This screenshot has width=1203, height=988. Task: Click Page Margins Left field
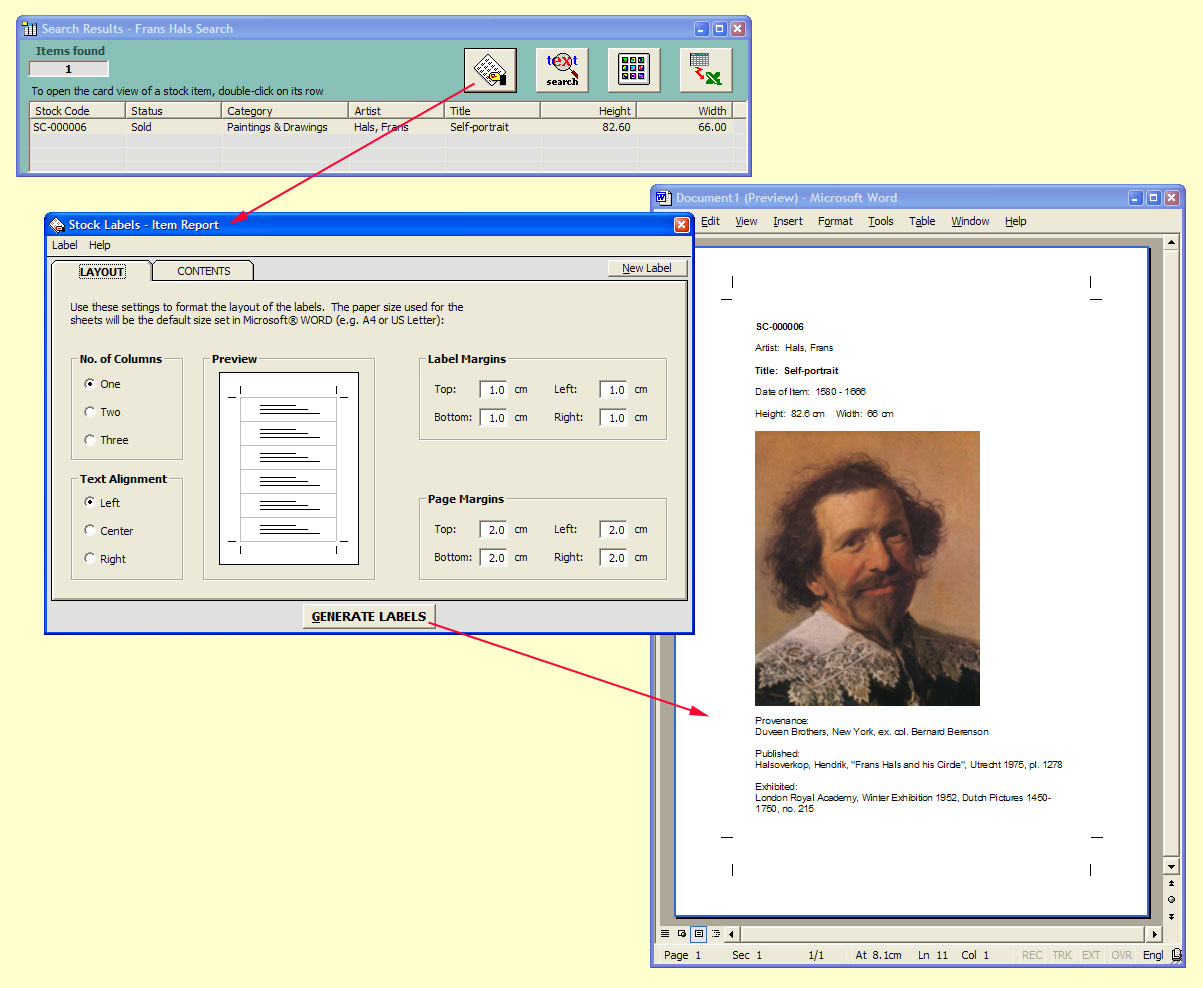[x=614, y=530]
